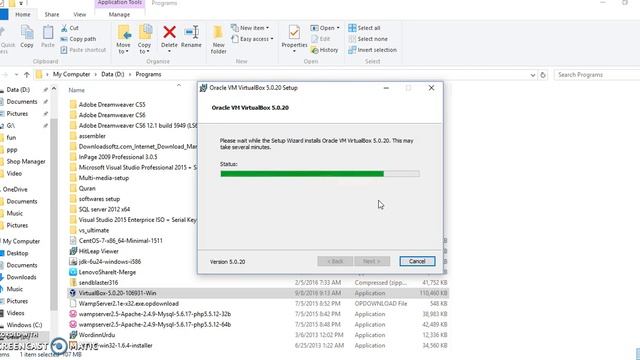The height and width of the screenshot is (360, 640).
Task: Click the Name column header
Action: coord(77,90)
